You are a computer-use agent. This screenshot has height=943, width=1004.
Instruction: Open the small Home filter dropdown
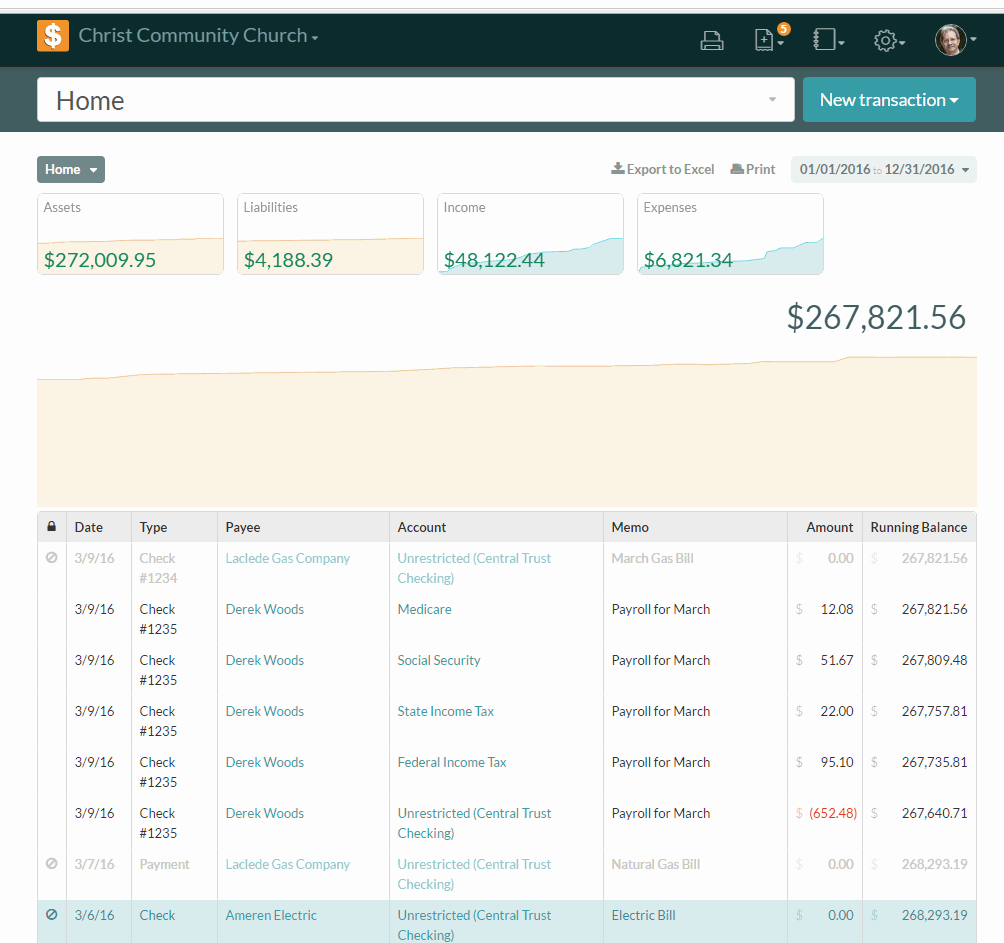(70, 170)
